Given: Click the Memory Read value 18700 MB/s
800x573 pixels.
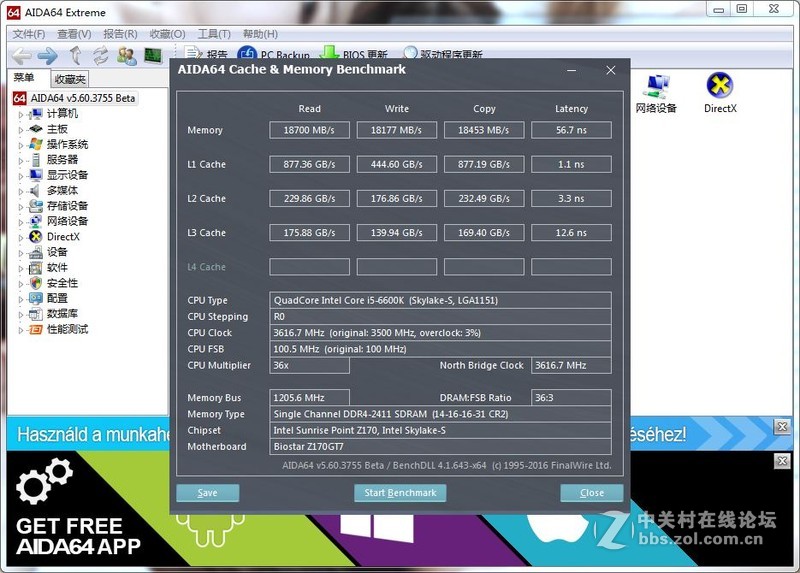Looking at the screenshot, I should click(x=309, y=130).
